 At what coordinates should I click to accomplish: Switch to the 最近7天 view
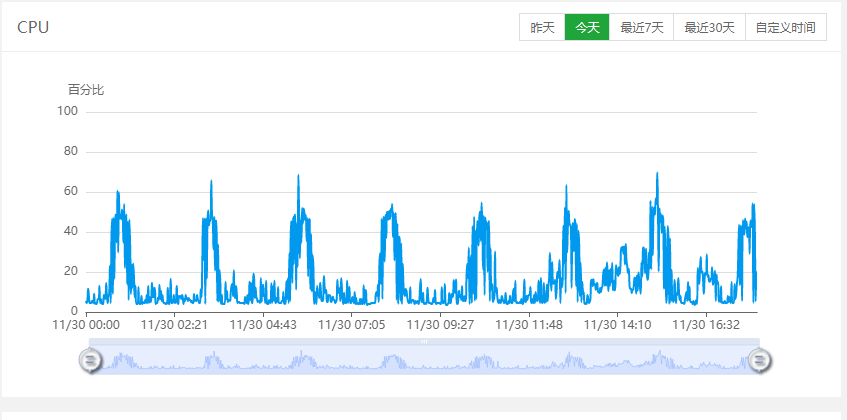pos(641,27)
